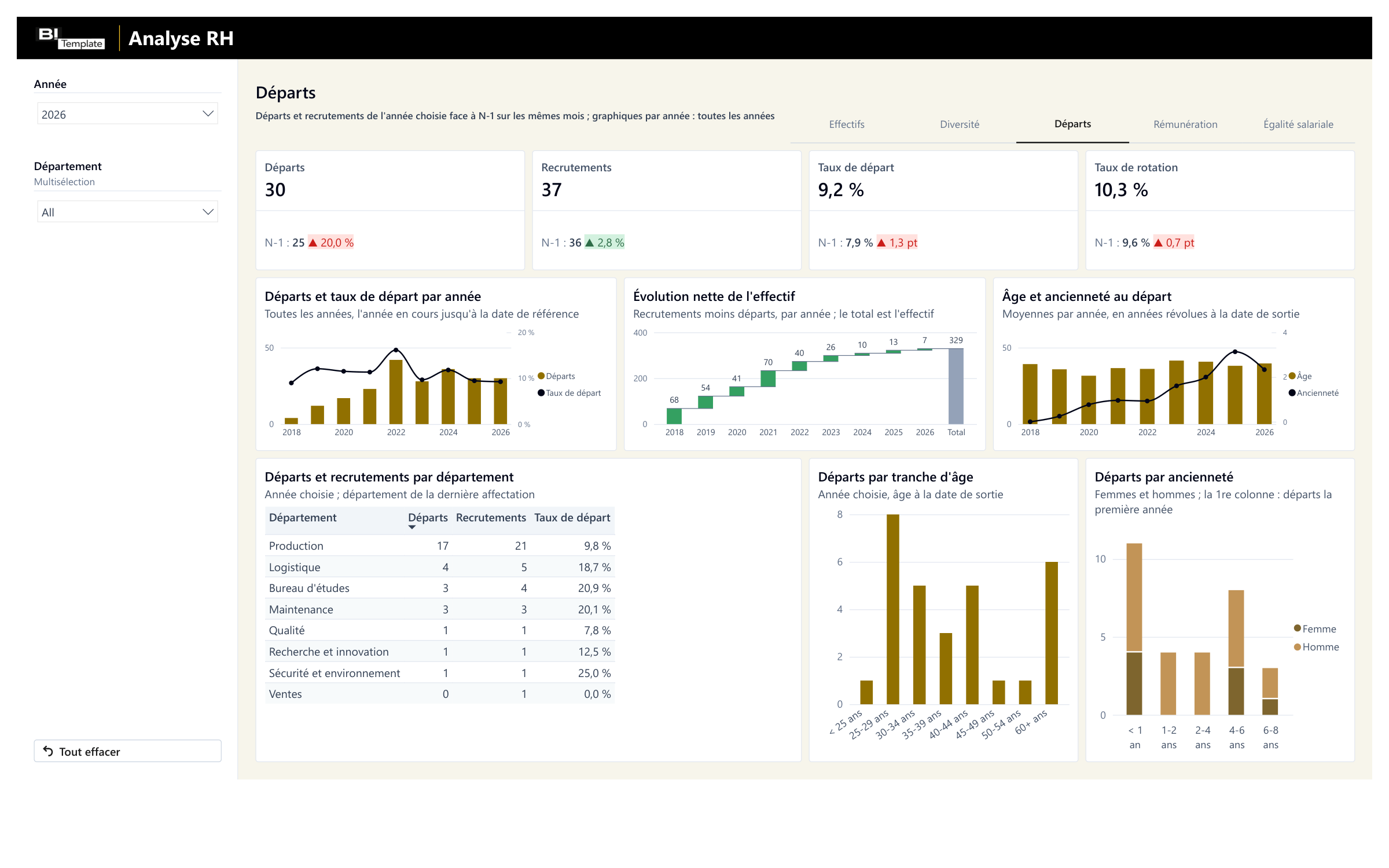This screenshot has width=1389, height=868.
Task: Click the Taux de départ legend dot
Action: [541, 393]
